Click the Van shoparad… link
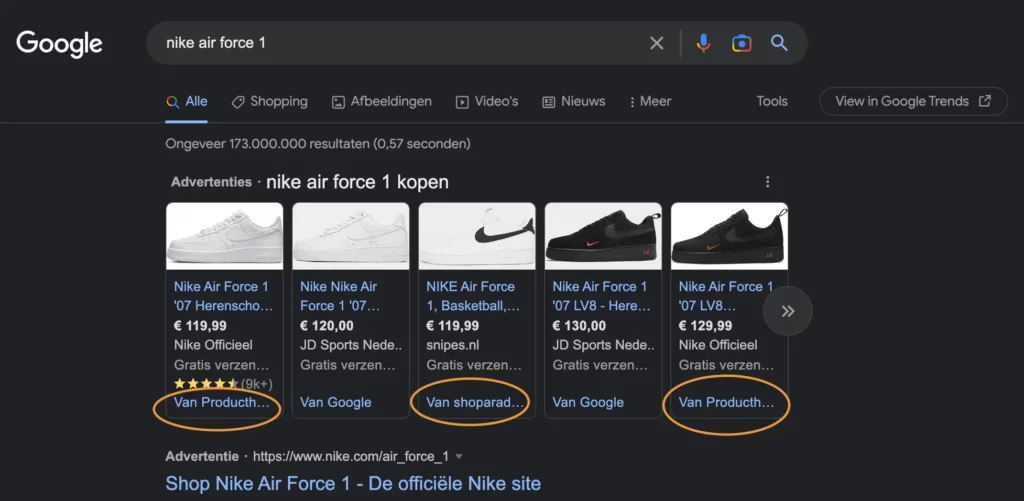Screen dimensions: 1024x501 tap(475, 402)
